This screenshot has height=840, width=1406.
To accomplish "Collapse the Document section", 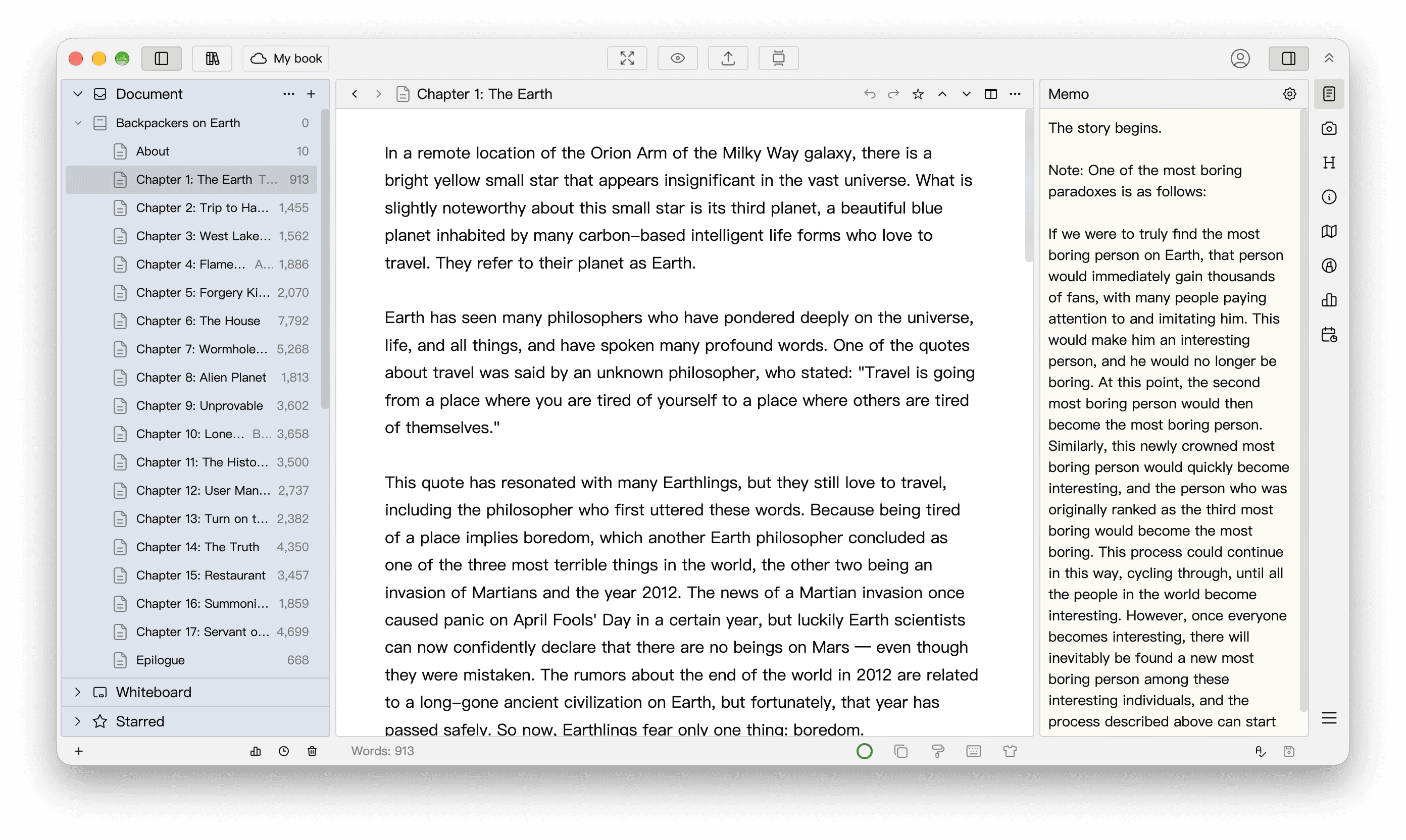I will (78, 94).
